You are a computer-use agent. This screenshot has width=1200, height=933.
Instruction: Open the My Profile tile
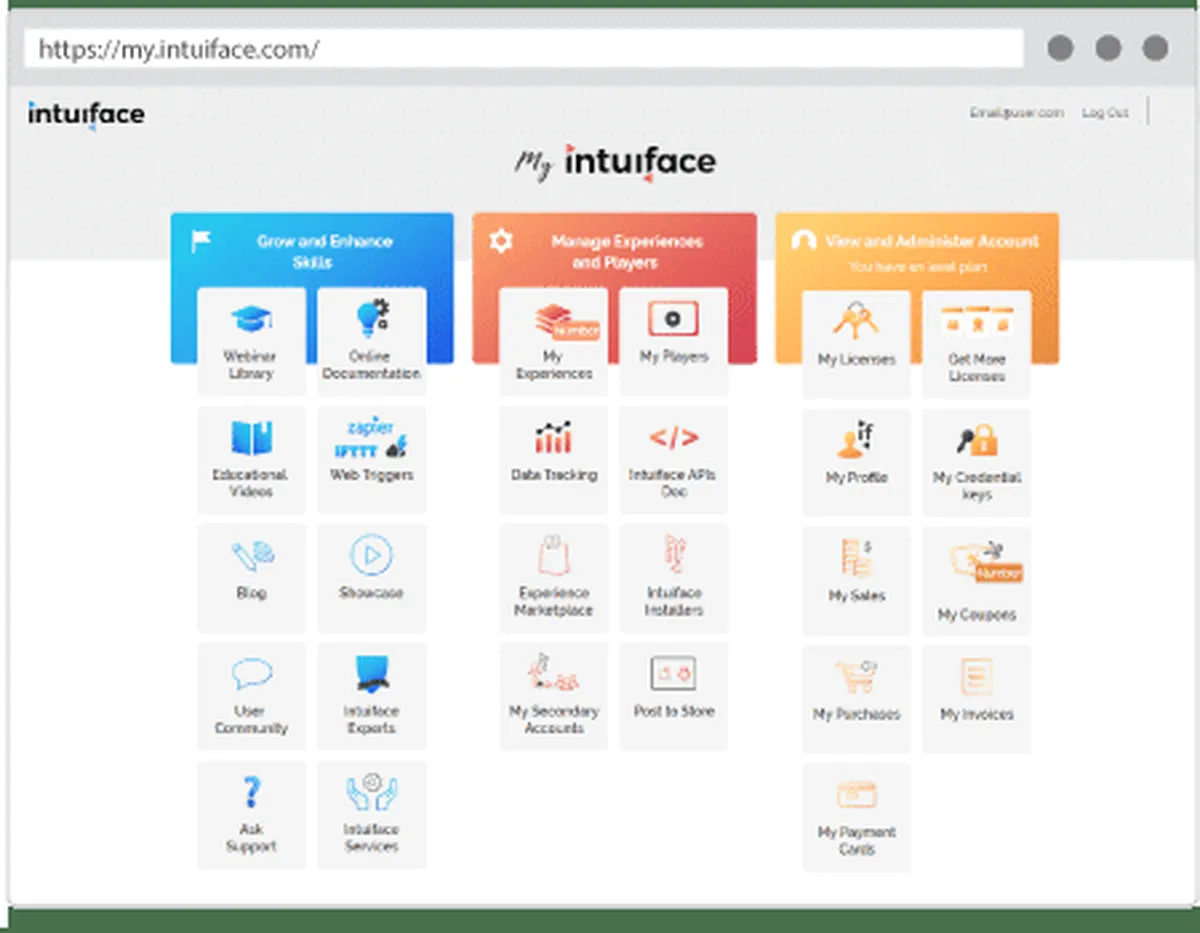tap(856, 463)
